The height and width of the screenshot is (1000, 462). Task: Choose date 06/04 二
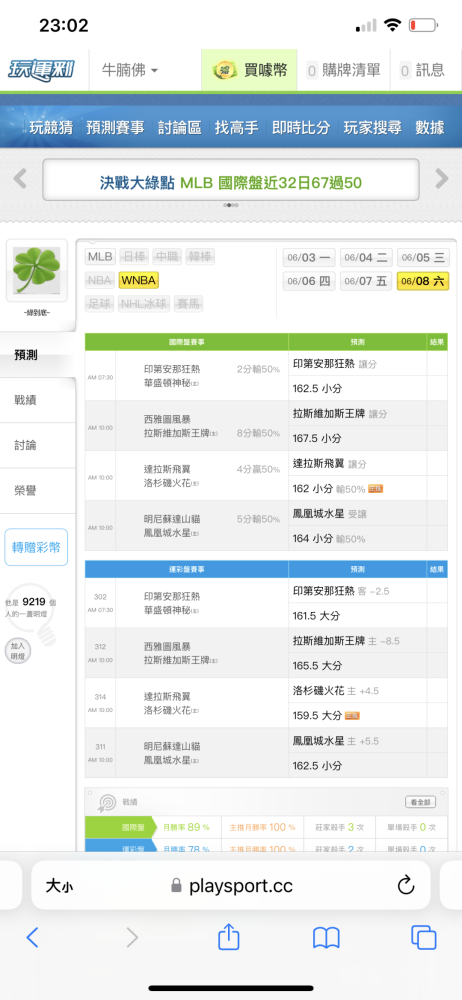pyautogui.click(x=366, y=258)
